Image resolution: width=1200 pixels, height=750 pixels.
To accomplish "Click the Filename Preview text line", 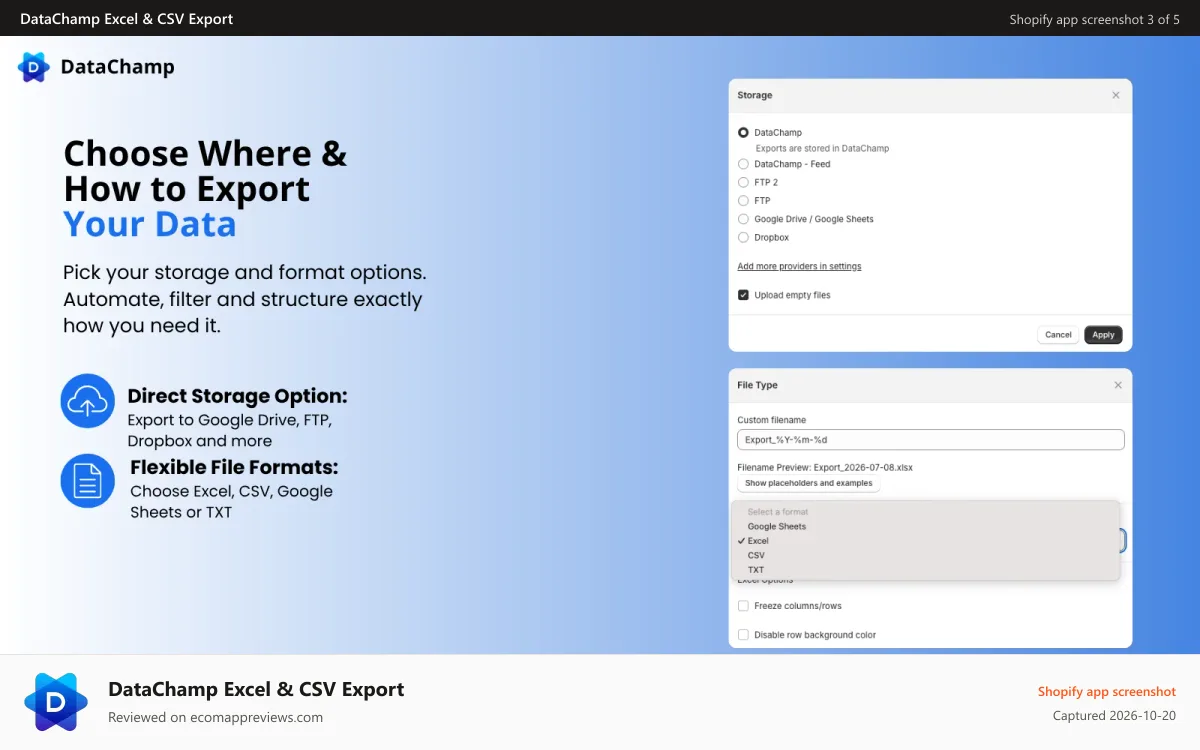I will click(x=825, y=467).
